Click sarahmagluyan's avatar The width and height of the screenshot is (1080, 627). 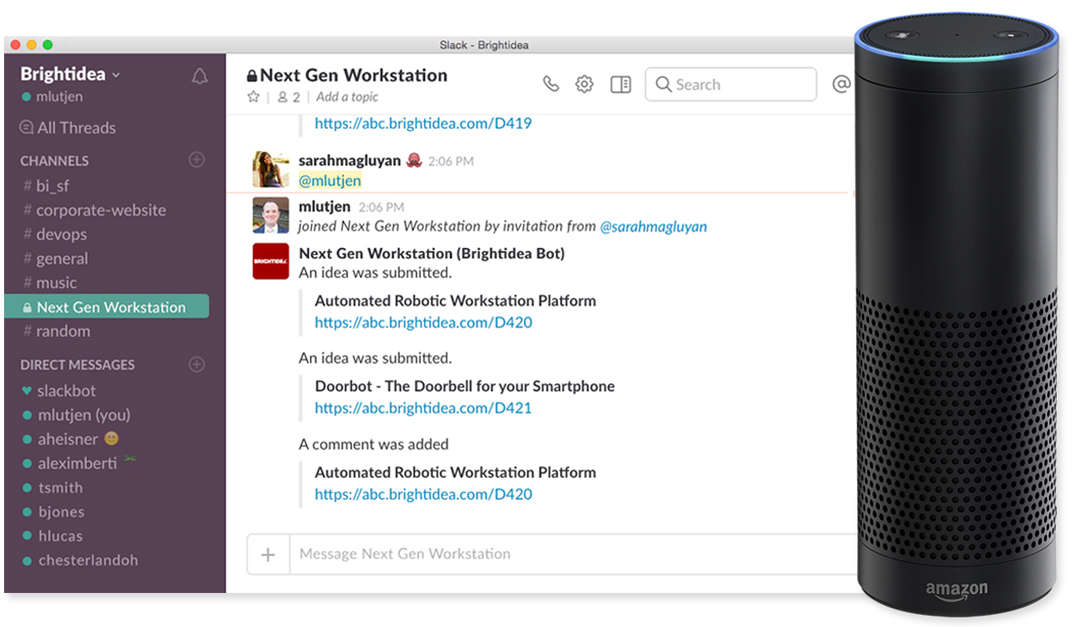271,169
